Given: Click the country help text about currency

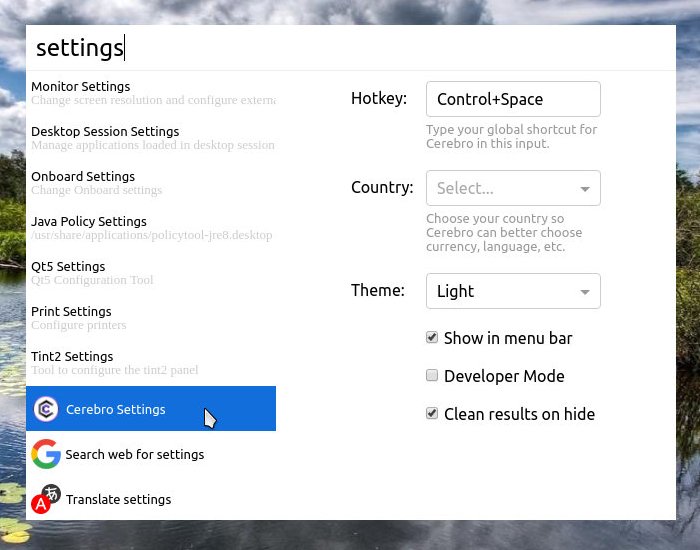Looking at the screenshot, I should 504,233.
